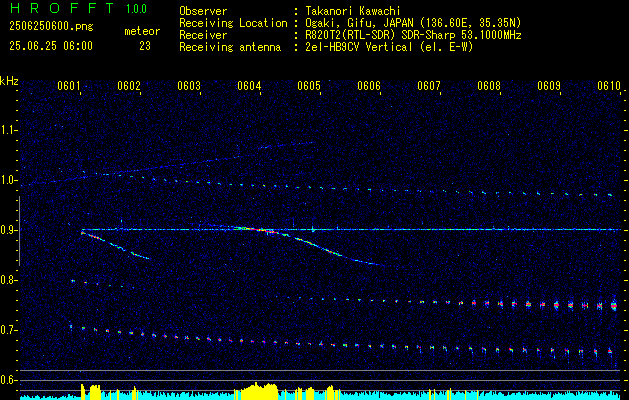Viewport: 629px width, 400px height.
Task: Click the horizontal 0.9 kHz carrier line
Action: (351, 229)
